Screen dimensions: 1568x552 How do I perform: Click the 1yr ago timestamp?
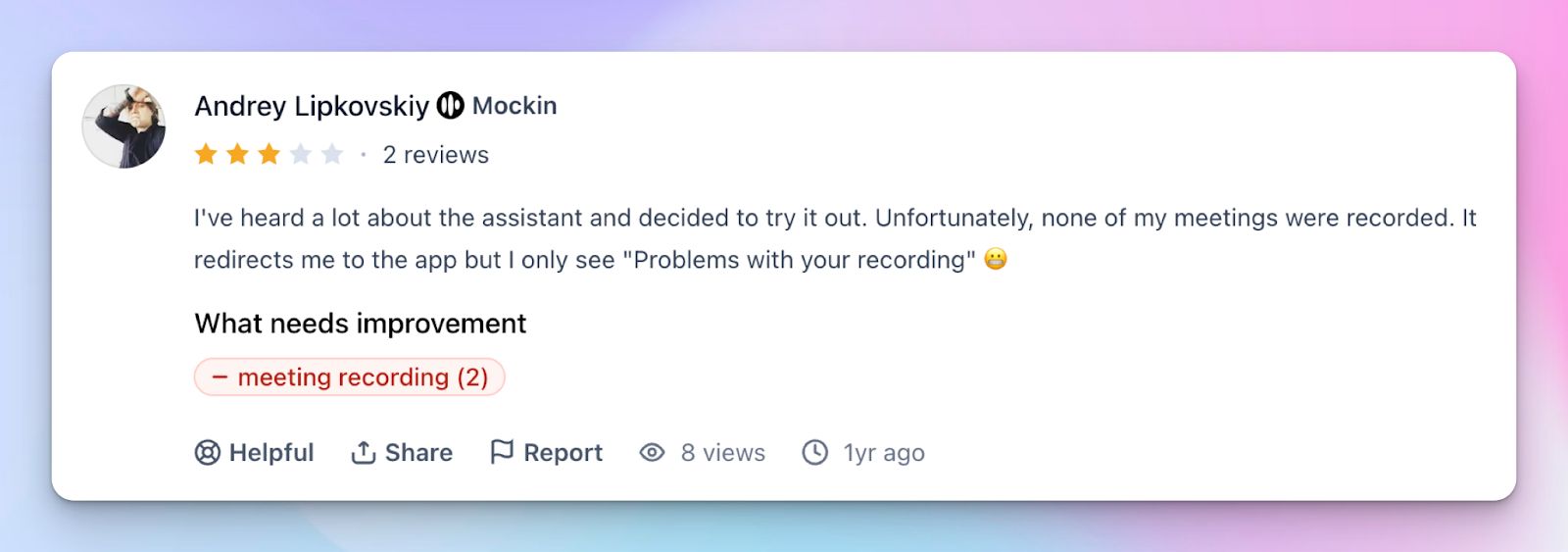(x=884, y=453)
